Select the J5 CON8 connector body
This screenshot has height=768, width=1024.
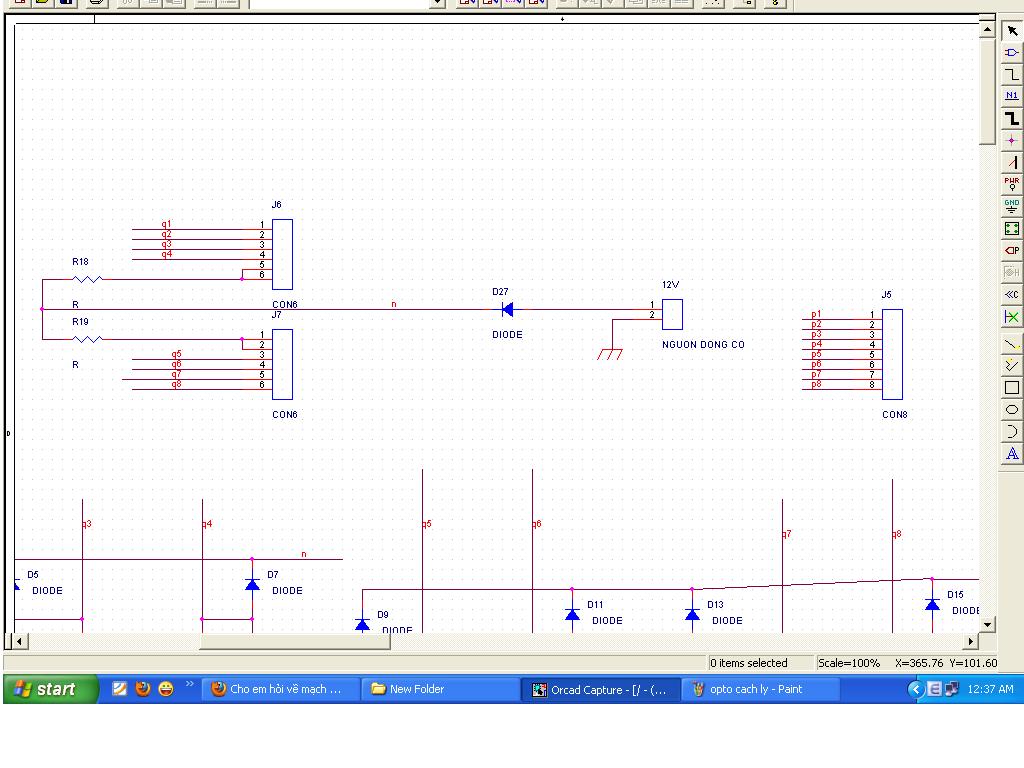click(892, 354)
